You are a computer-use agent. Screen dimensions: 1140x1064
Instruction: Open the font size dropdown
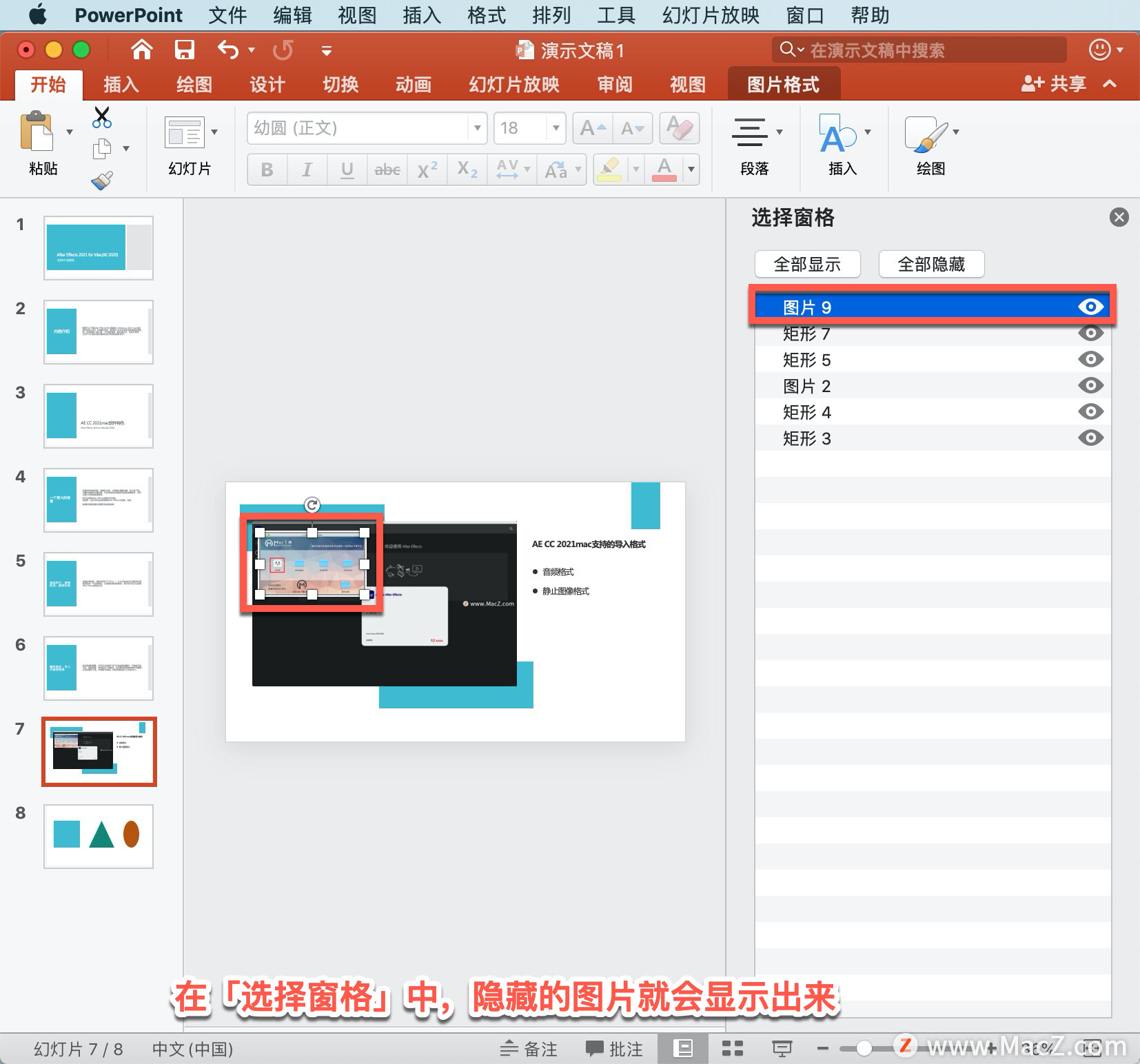556,128
